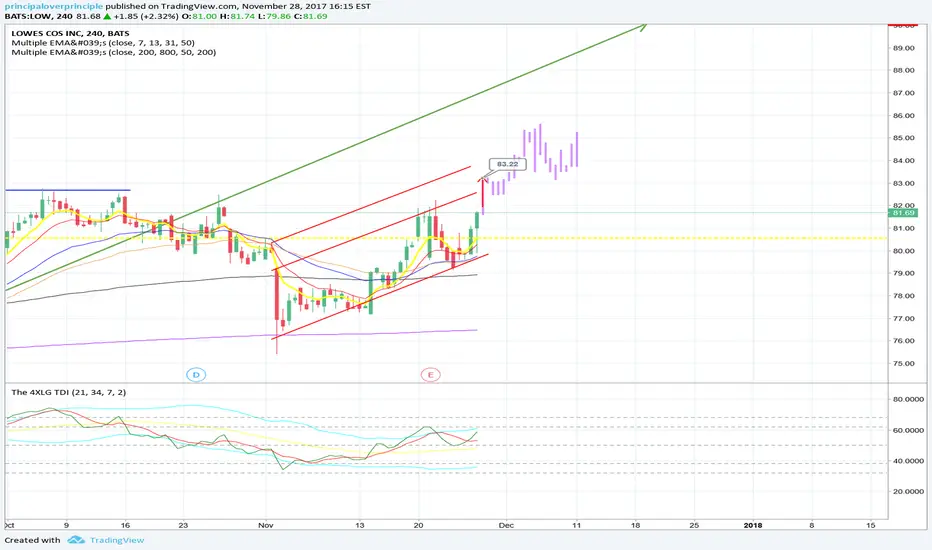Click the green 81.69 current price tag
Screen dimensions: 932x550
coord(902,213)
